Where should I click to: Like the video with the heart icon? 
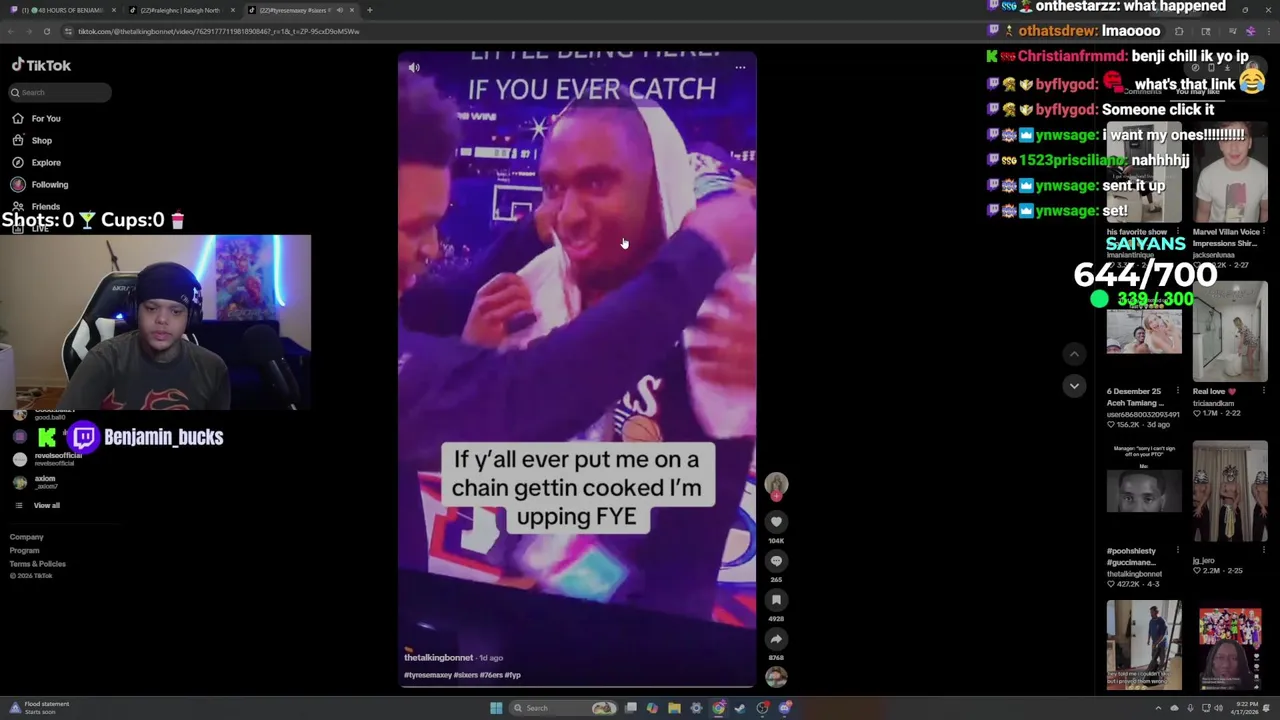pos(776,521)
